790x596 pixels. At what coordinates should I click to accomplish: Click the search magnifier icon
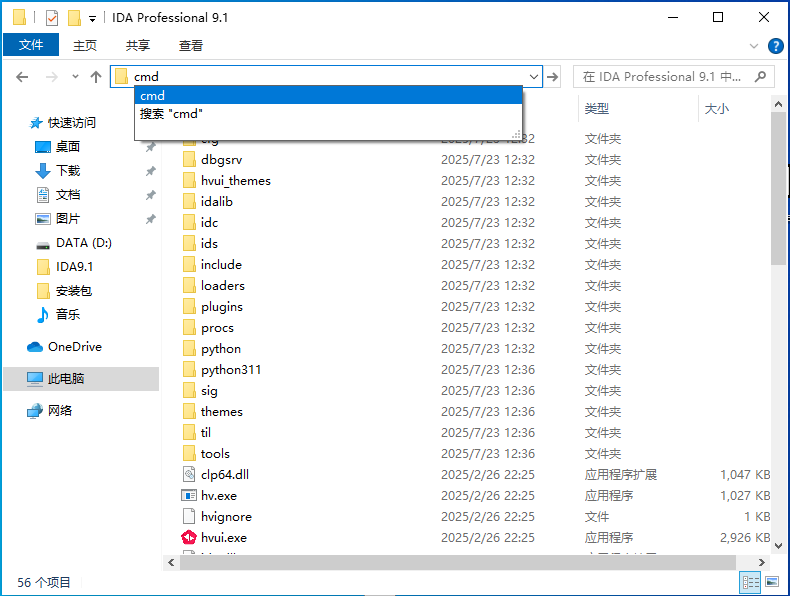pyautogui.click(x=760, y=77)
